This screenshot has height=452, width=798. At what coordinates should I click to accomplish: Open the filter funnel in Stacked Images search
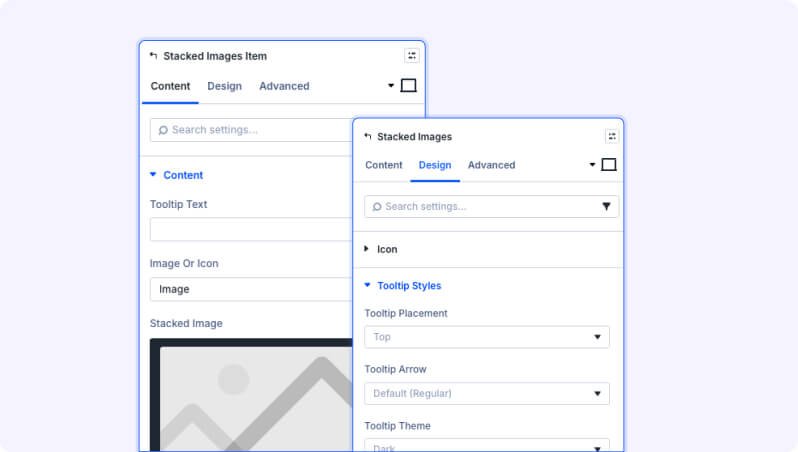pos(606,206)
